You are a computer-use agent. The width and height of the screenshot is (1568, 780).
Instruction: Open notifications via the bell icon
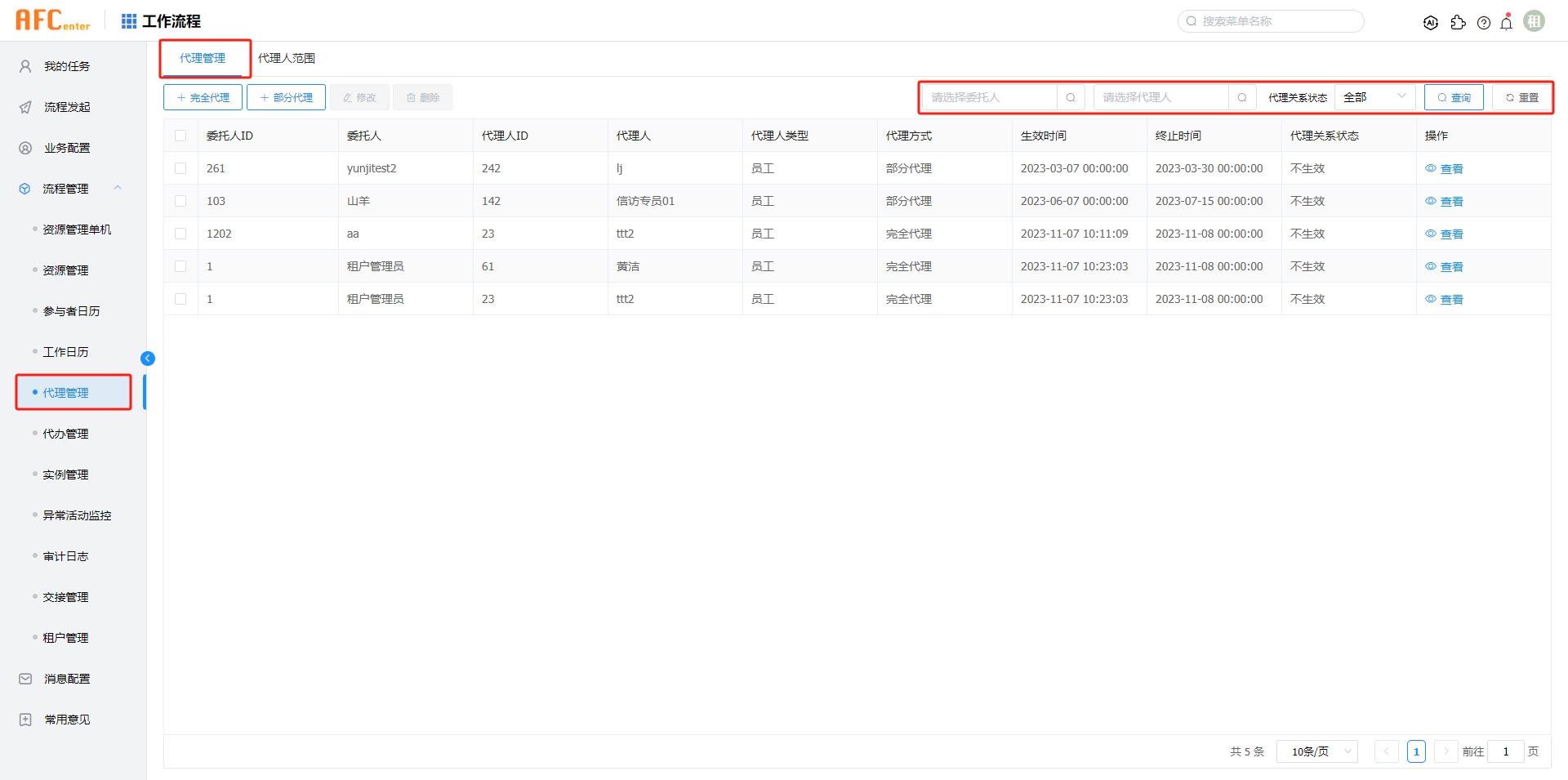[x=1506, y=22]
